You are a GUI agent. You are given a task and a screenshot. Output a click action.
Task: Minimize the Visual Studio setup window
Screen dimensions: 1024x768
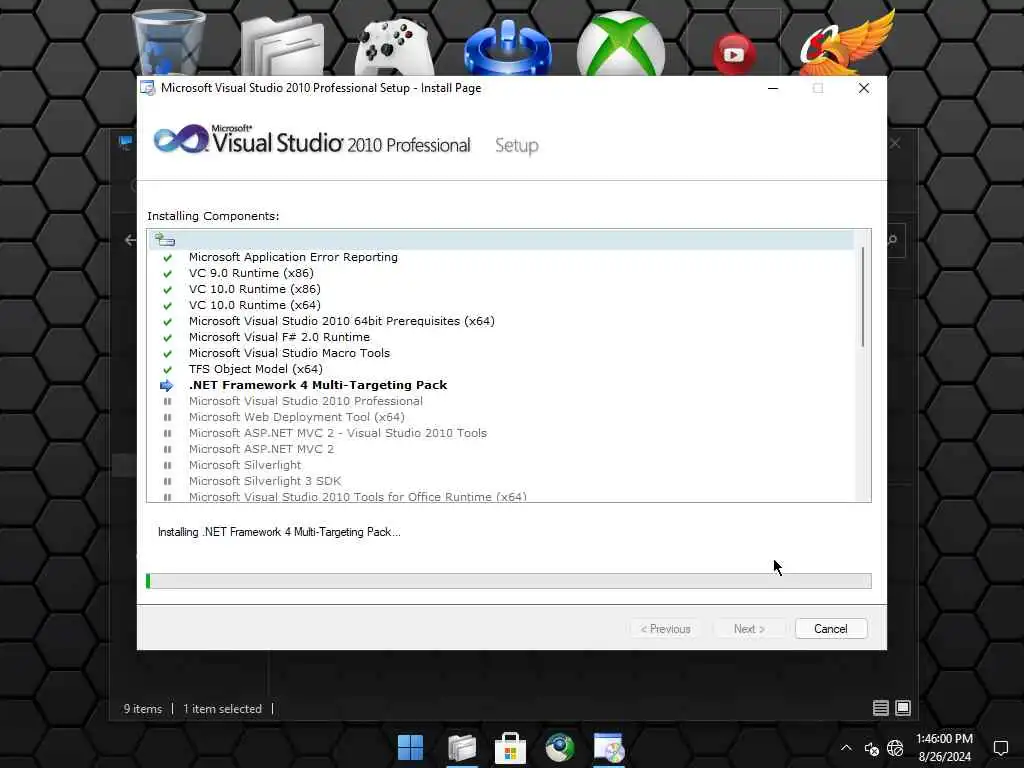click(x=773, y=88)
